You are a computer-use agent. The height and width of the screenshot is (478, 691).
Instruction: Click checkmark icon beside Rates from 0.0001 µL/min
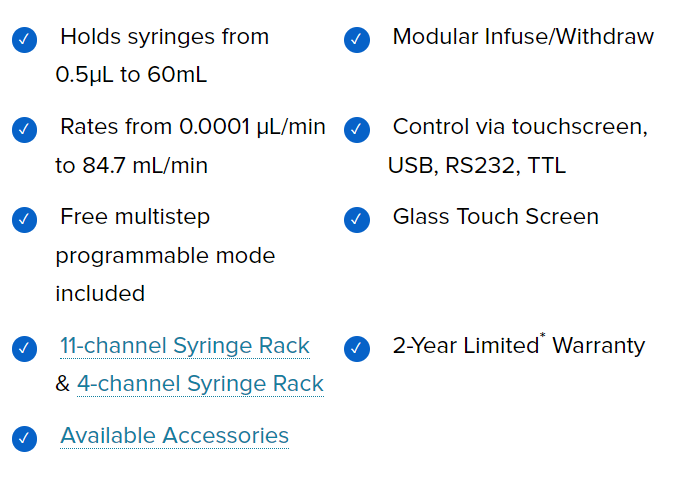point(24,130)
